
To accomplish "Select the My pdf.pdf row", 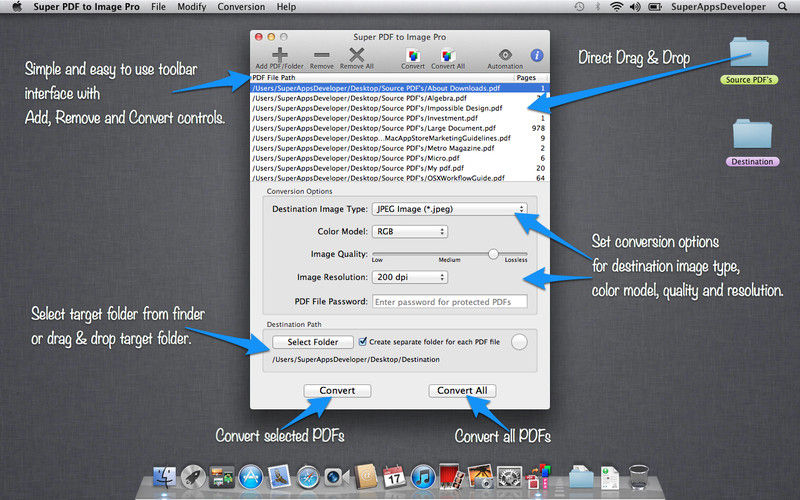I will point(399,168).
